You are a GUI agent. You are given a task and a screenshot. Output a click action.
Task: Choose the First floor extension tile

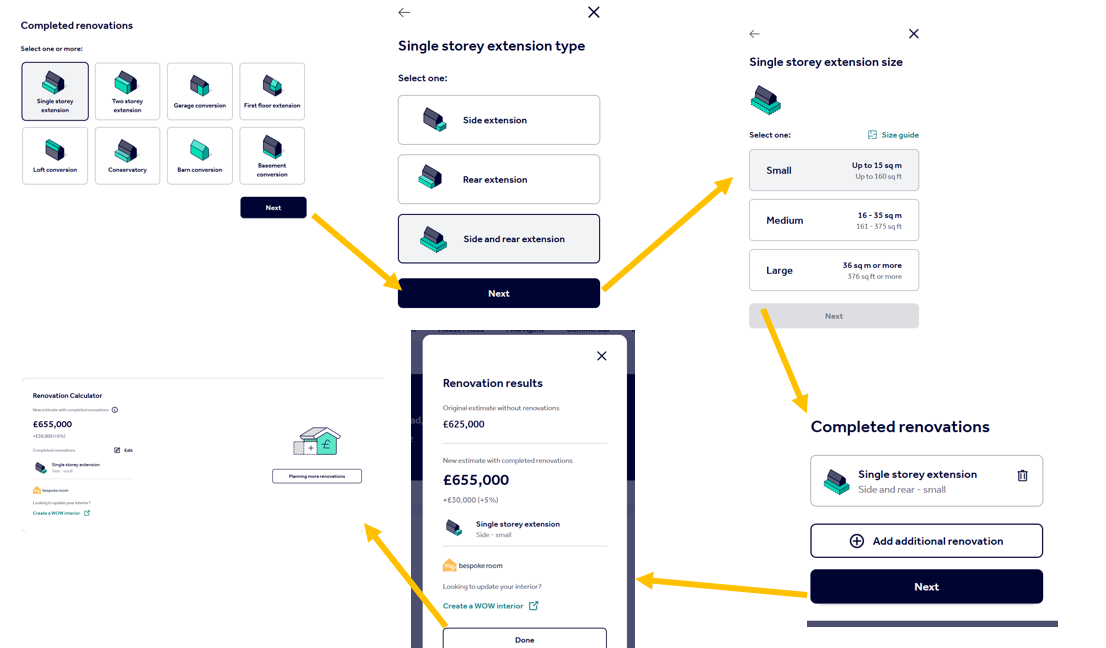[x=272, y=92]
